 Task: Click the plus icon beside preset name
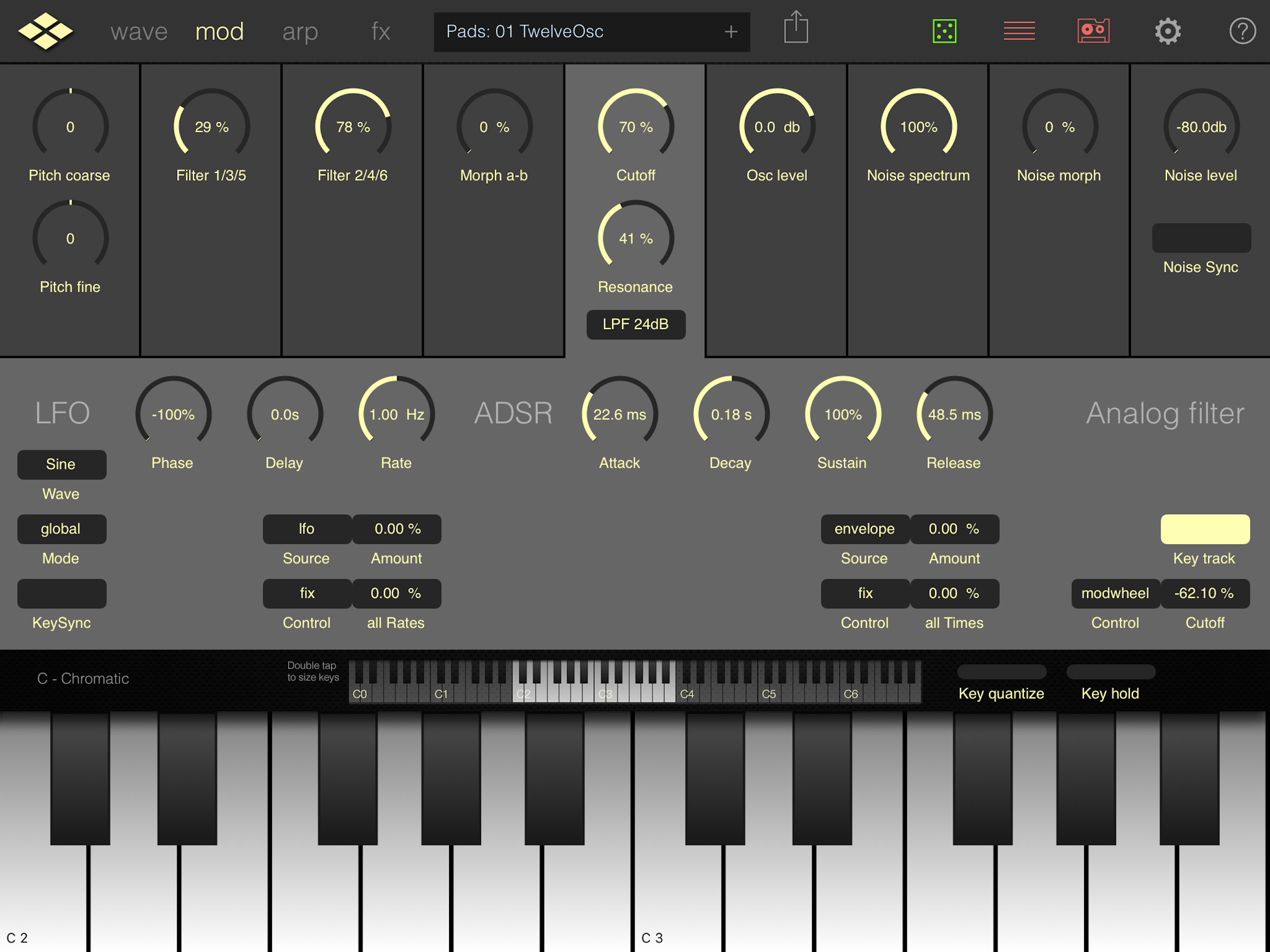click(730, 32)
